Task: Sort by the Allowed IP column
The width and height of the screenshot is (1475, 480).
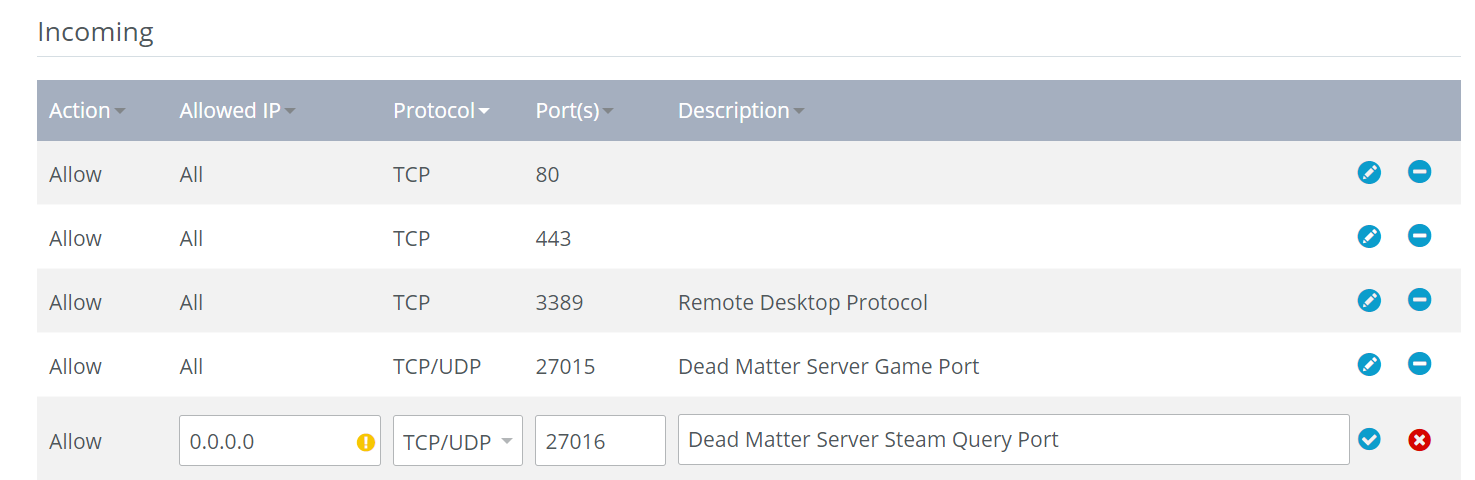Action: (x=238, y=111)
